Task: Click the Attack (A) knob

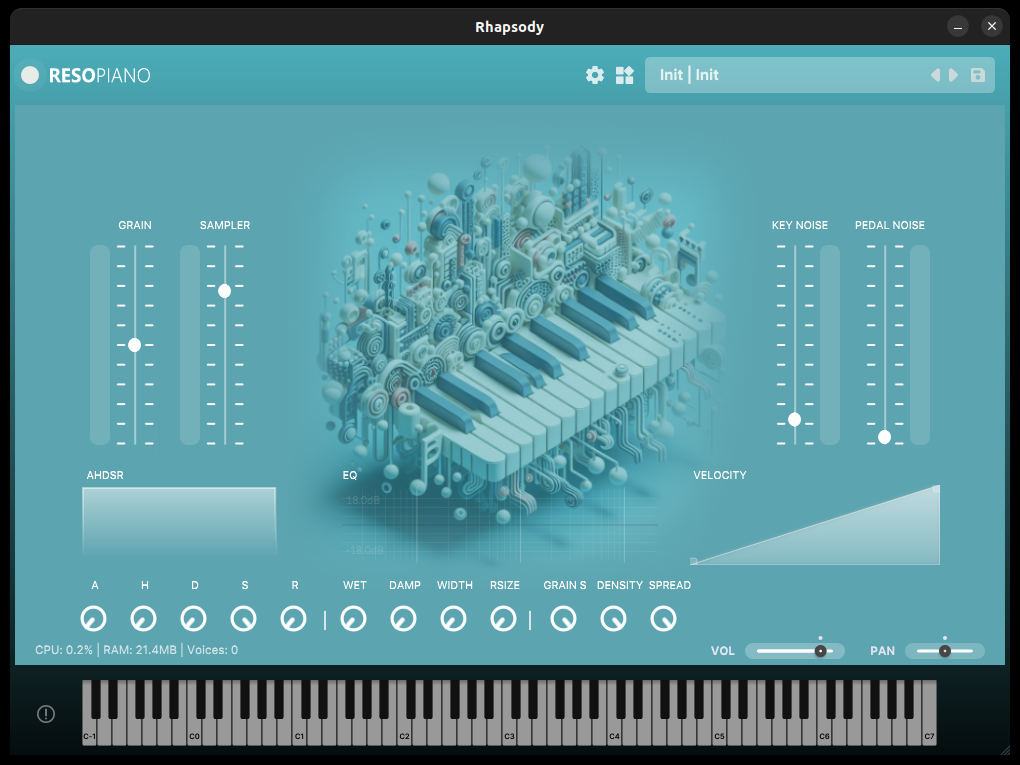Action: click(94, 619)
